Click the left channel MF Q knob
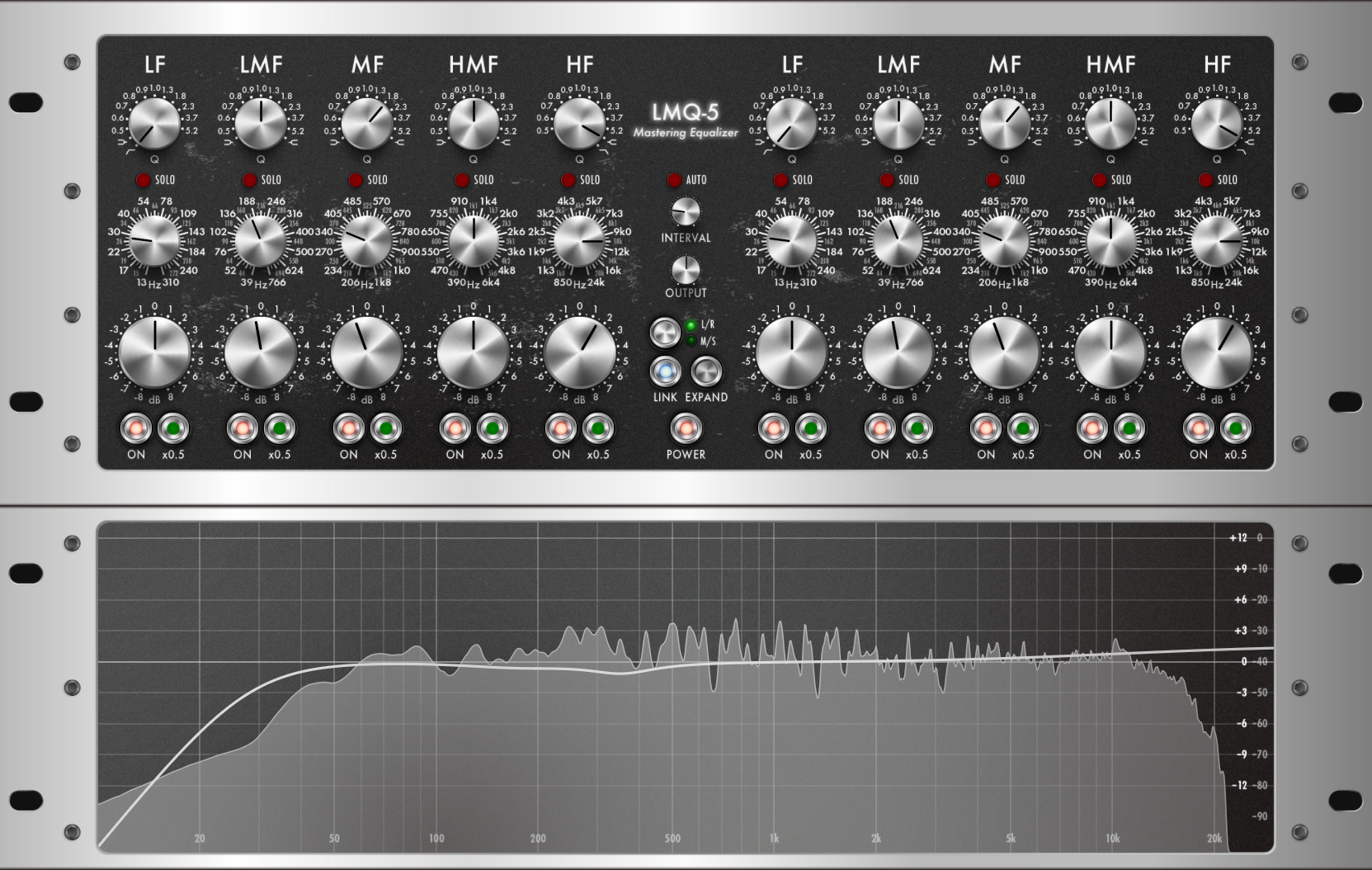Image resolution: width=1372 pixels, height=870 pixels. pyautogui.click(x=367, y=124)
